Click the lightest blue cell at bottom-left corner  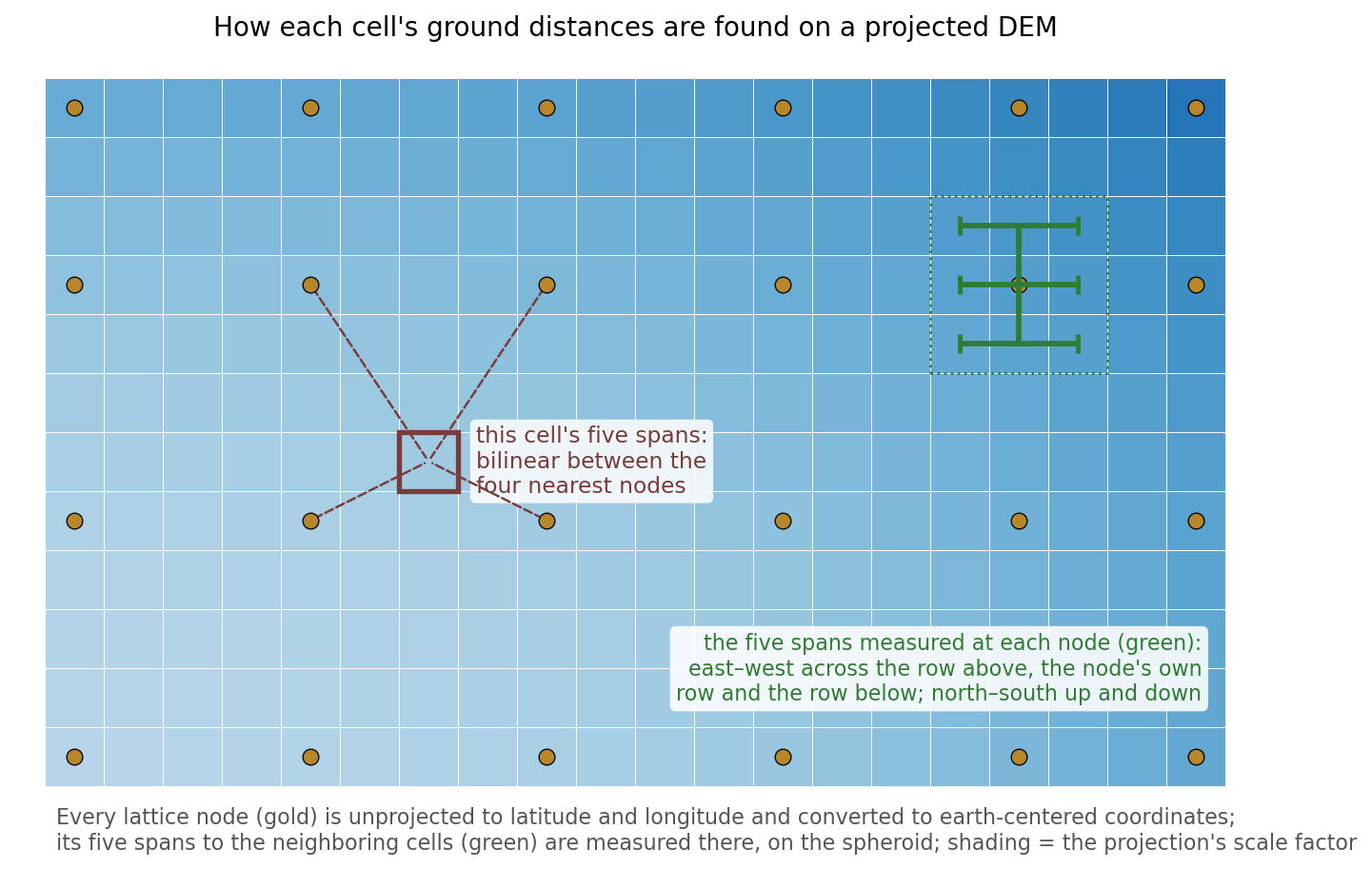tap(74, 758)
